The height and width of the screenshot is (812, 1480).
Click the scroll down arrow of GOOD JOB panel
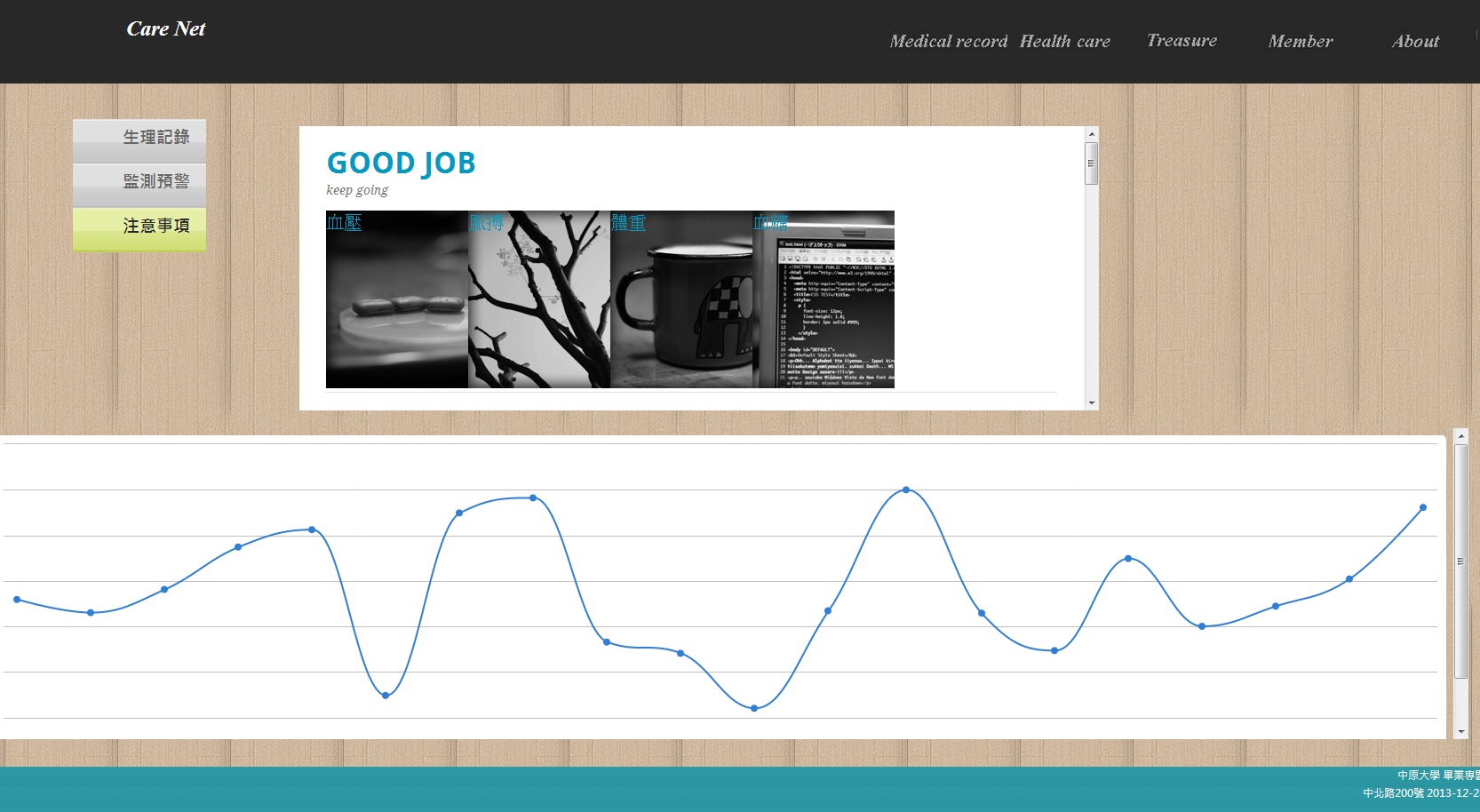(x=1092, y=403)
